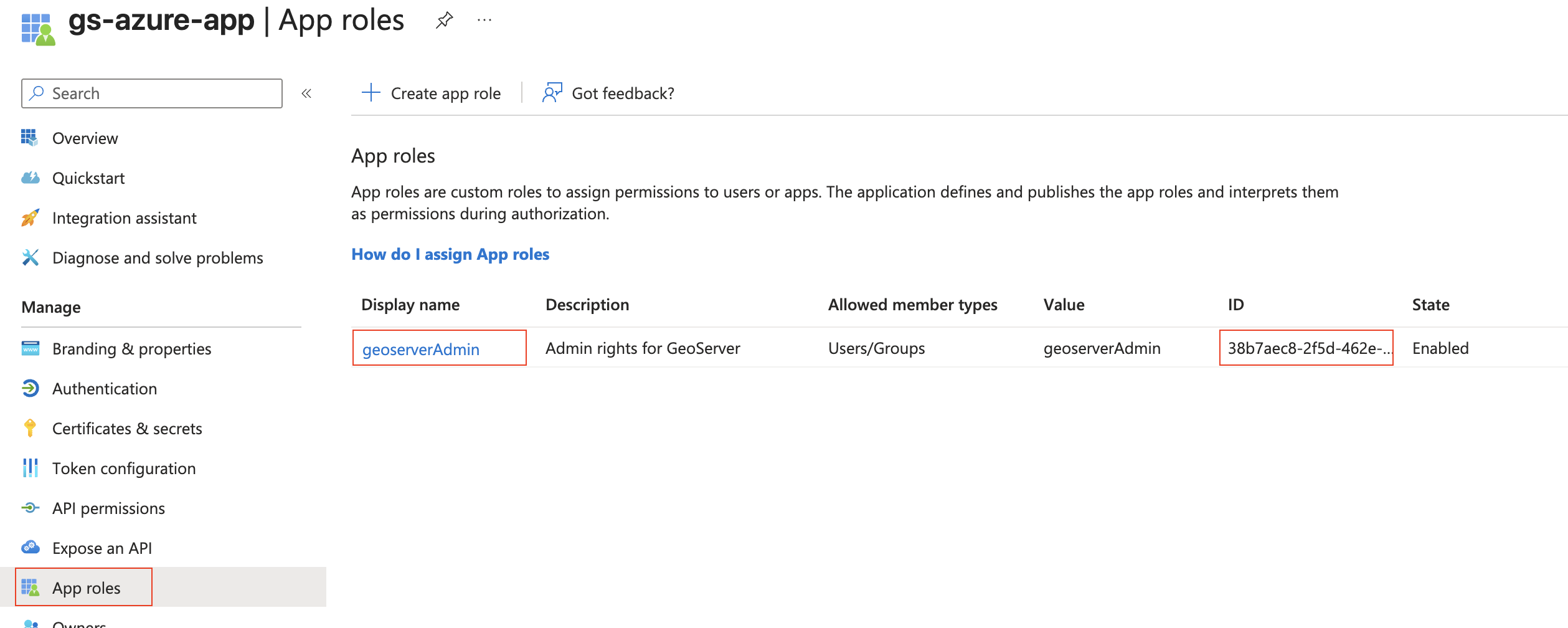Select the App roles sidebar icon
This screenshot has height=628, width=1568.
(x=30, y=588)
